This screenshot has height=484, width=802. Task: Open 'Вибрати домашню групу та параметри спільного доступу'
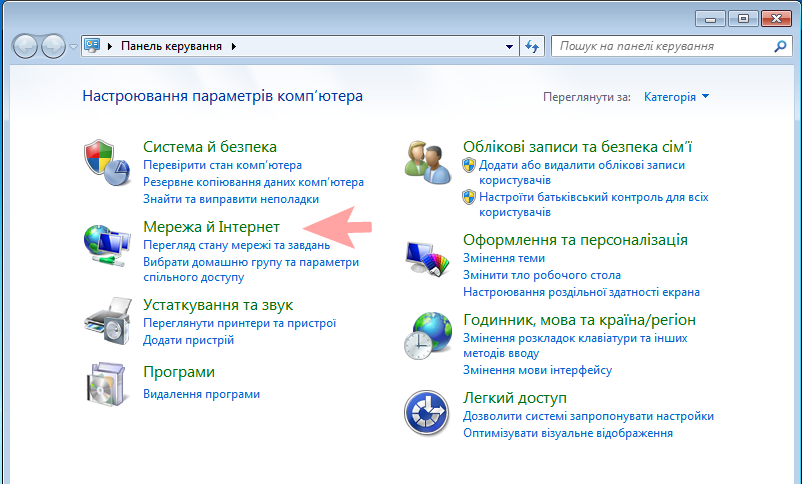point(251,270)
